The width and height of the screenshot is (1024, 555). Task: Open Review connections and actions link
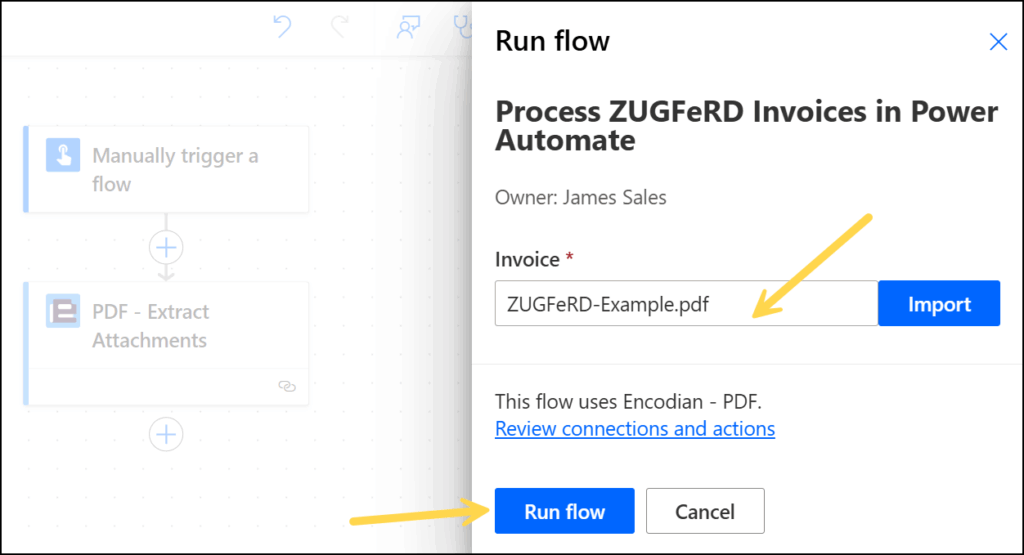[x=635, y=428]
